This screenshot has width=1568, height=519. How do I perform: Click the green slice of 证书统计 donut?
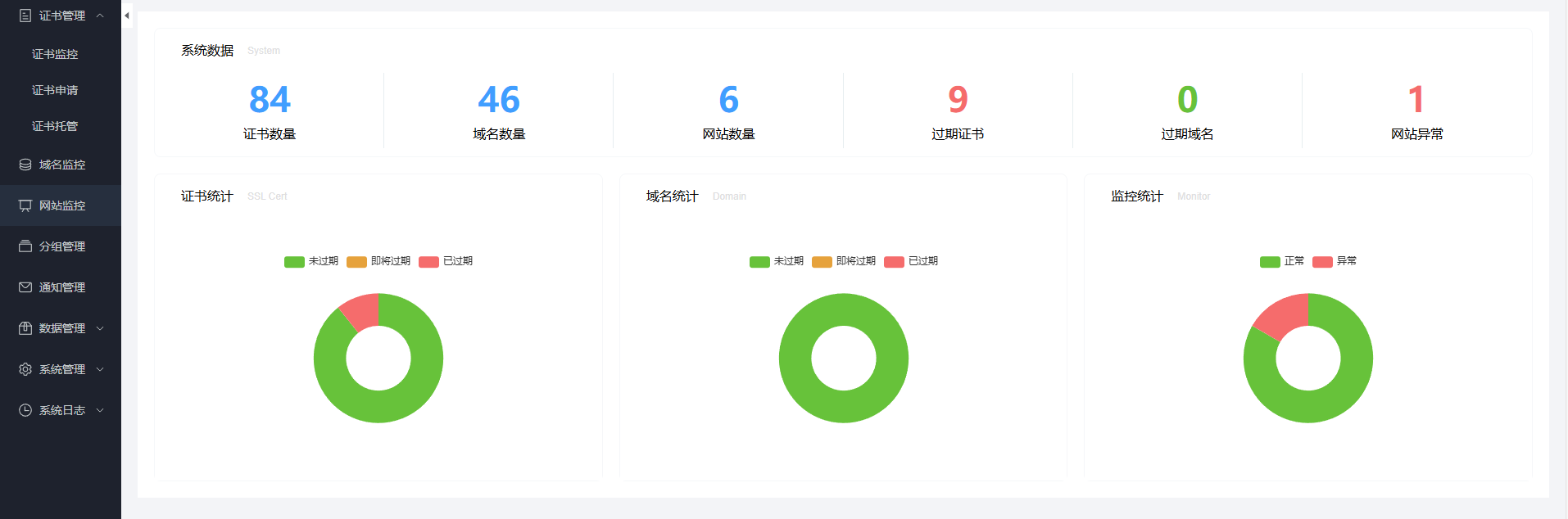[393, 404]
